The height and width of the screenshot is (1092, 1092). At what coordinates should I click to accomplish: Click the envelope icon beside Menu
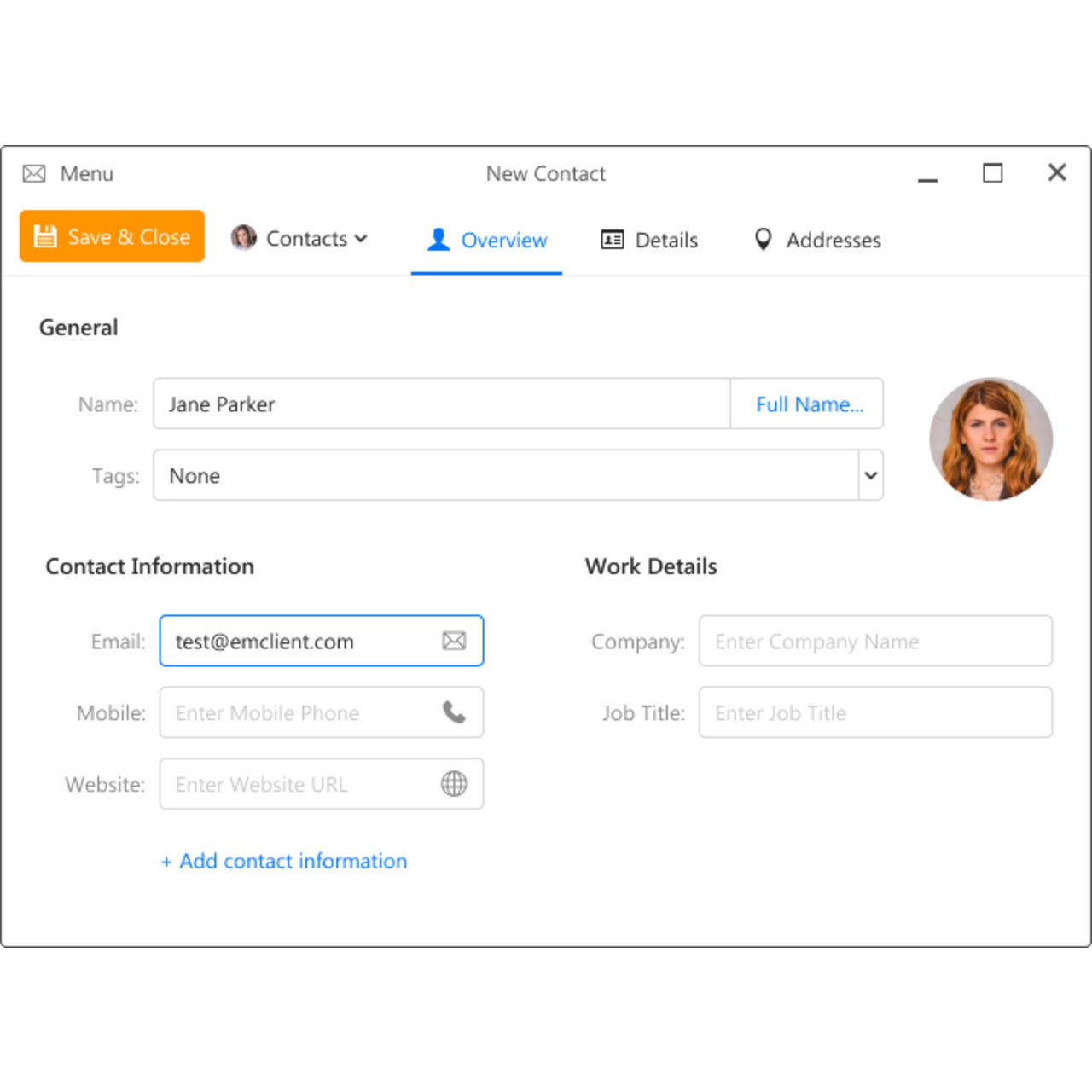34,173
